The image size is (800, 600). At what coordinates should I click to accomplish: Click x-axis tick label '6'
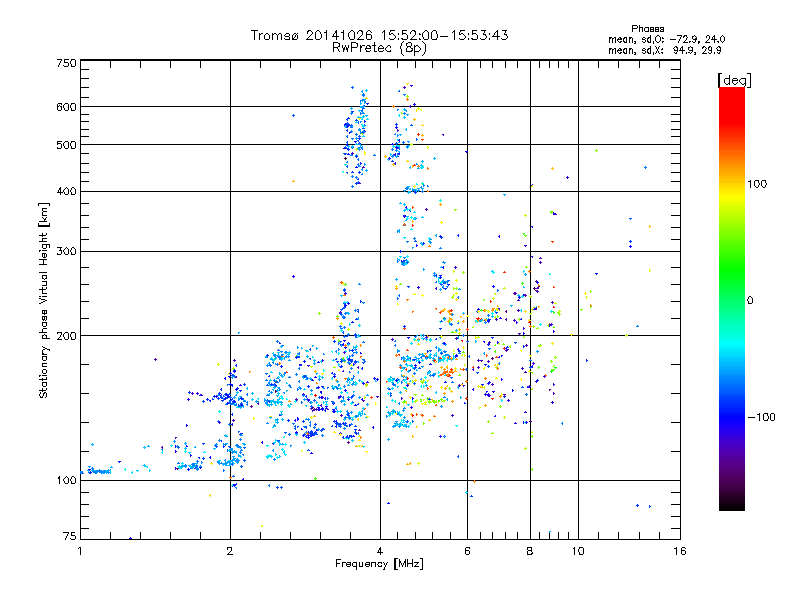point(467,551)
